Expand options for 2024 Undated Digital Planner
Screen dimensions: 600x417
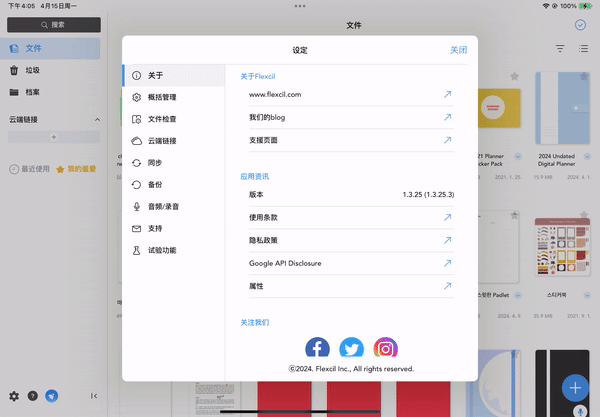(587, 156)
